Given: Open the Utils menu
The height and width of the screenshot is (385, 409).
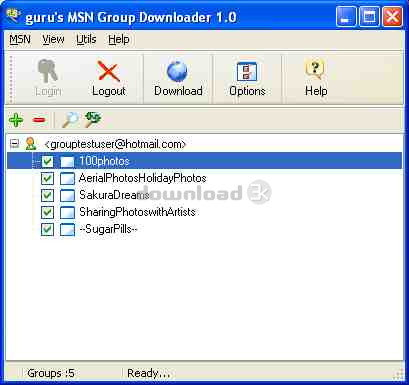Looking at the screenshot, I should click(86, 39).
